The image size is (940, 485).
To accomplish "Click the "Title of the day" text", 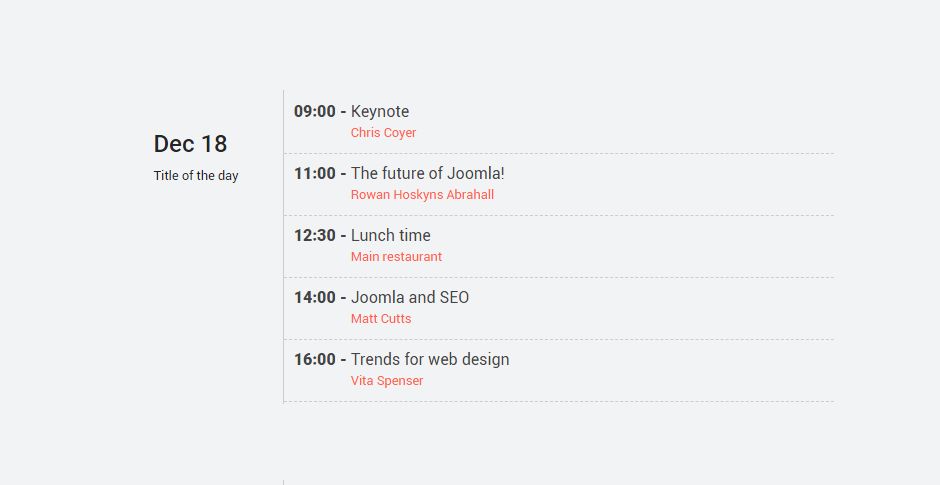I will pyautogui.click(x=195, y=176).
